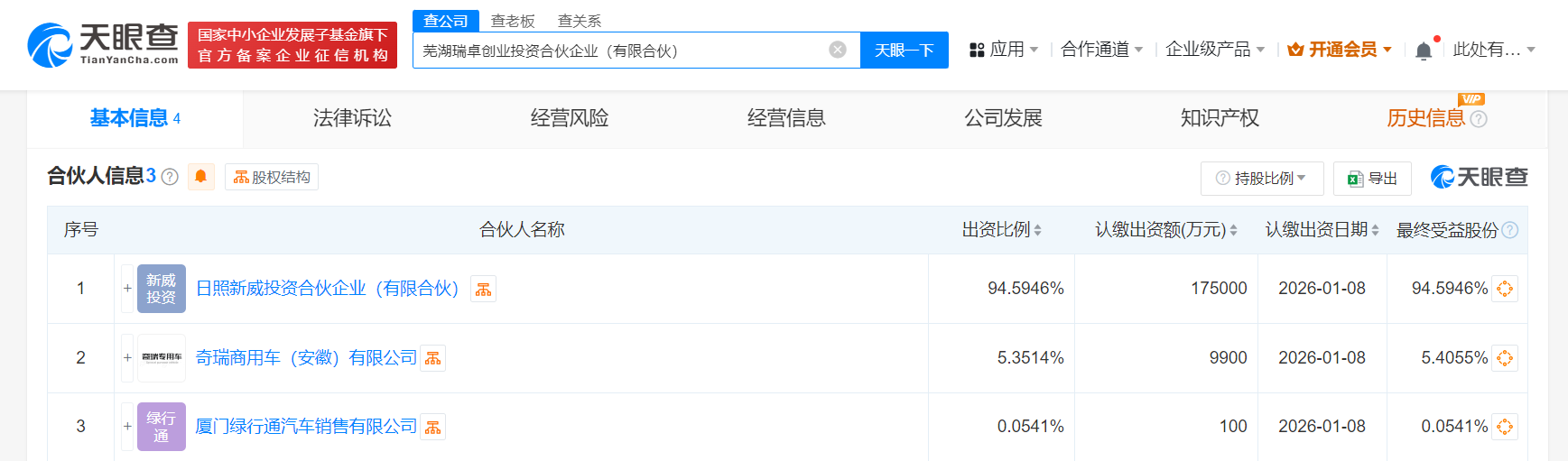Select the 查老板 search mode tab
The width and height of the screenshot is (1568, 461).
pos(513,21)
